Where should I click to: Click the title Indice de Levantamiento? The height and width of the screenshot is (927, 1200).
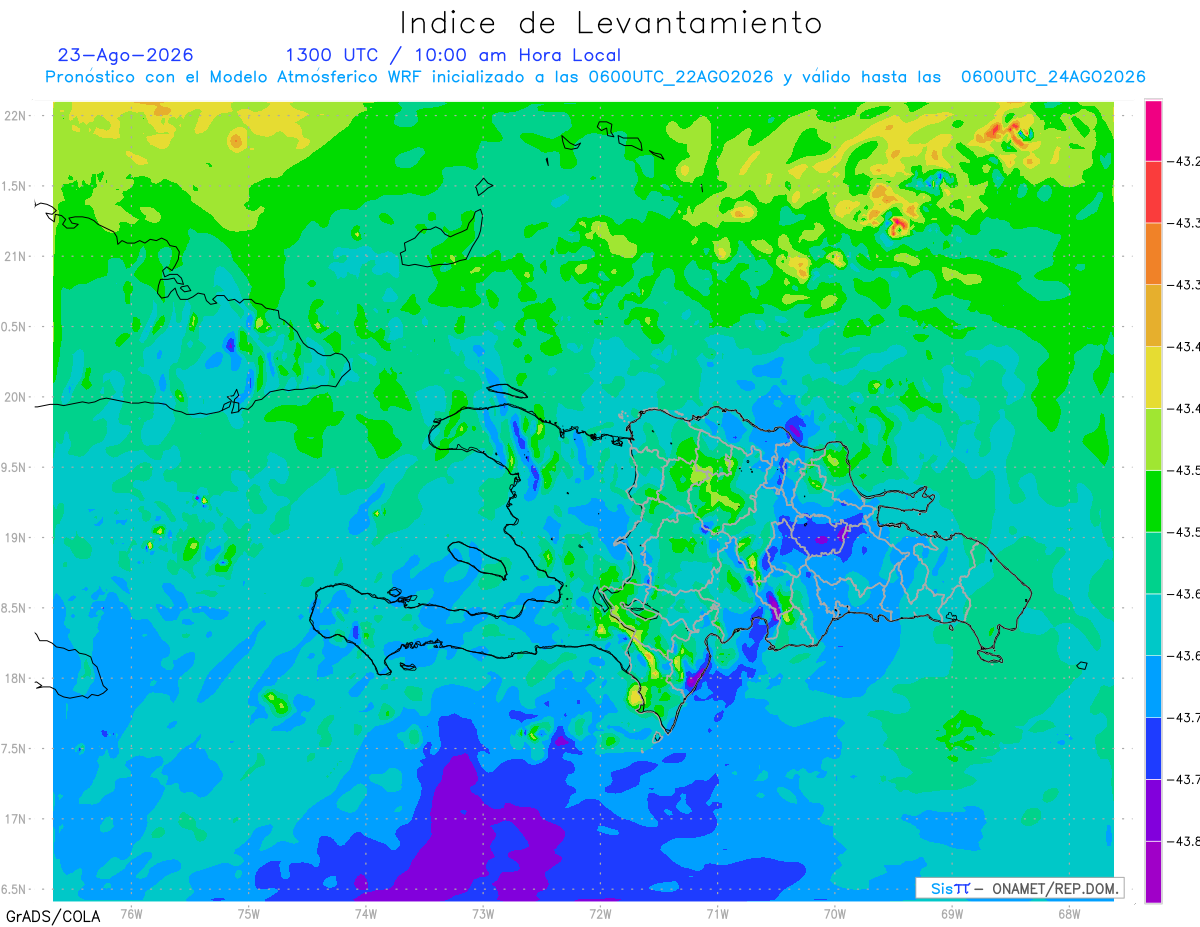point(611,23)
